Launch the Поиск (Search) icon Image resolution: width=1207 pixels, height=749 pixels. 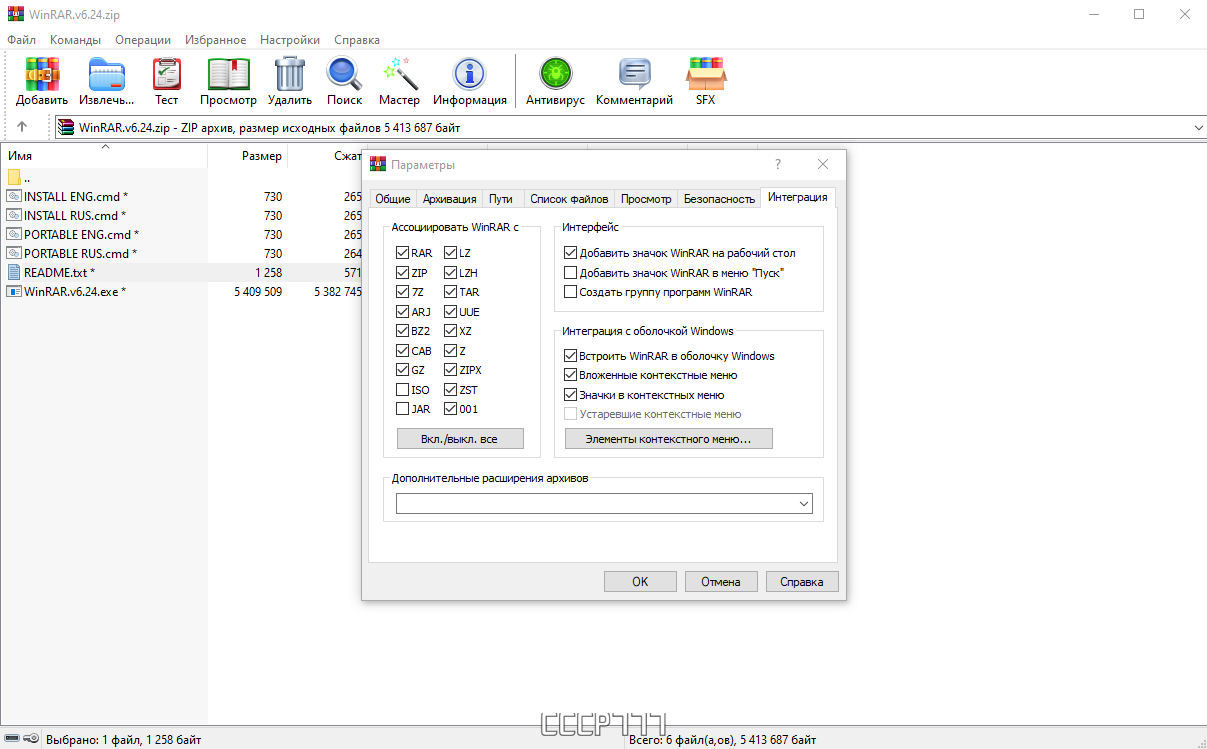343,75
